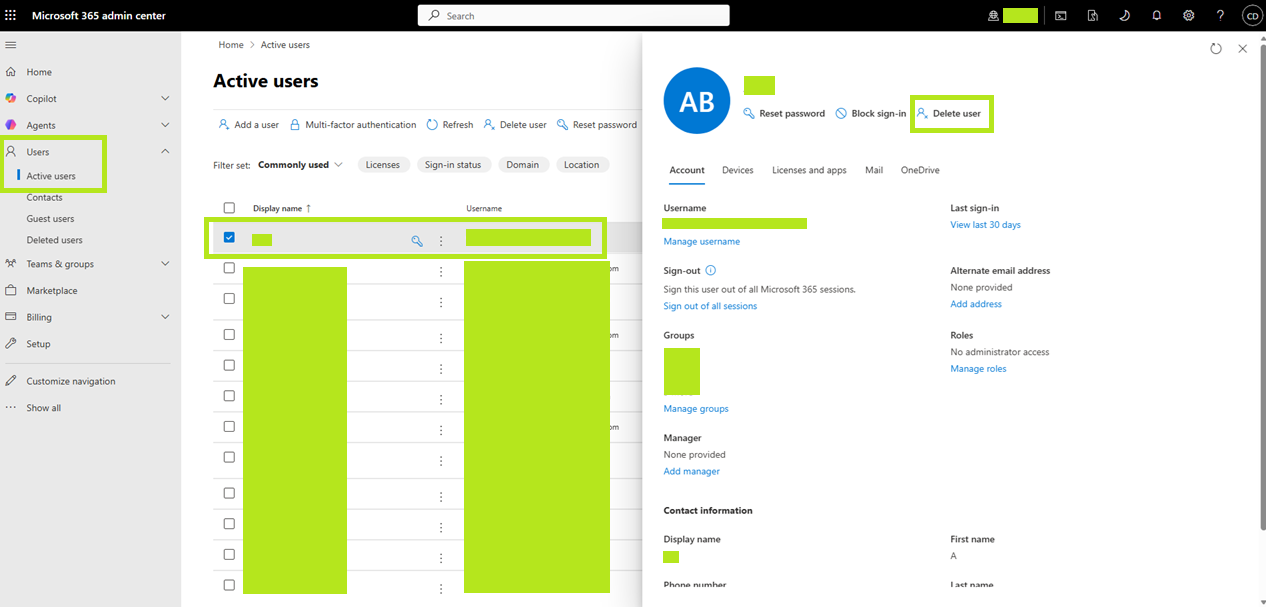Switch to the Licenses and apps tab
The image size is (1266, 607).
tap(809, 170)
